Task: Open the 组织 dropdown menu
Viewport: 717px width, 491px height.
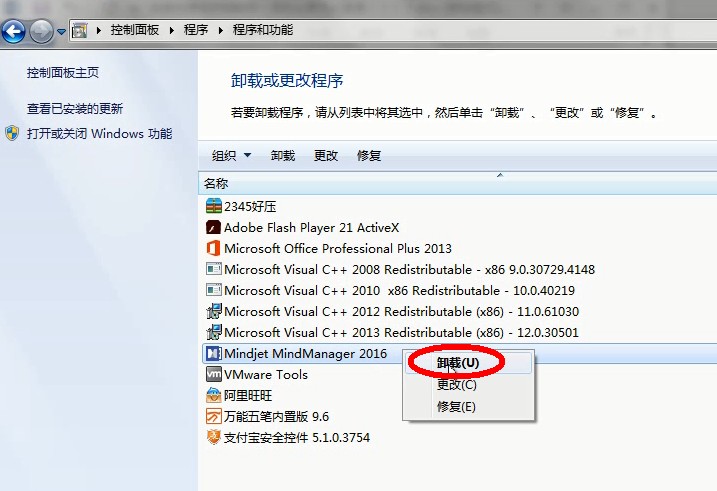Action: pyautogui.click(x=231, y=156)
